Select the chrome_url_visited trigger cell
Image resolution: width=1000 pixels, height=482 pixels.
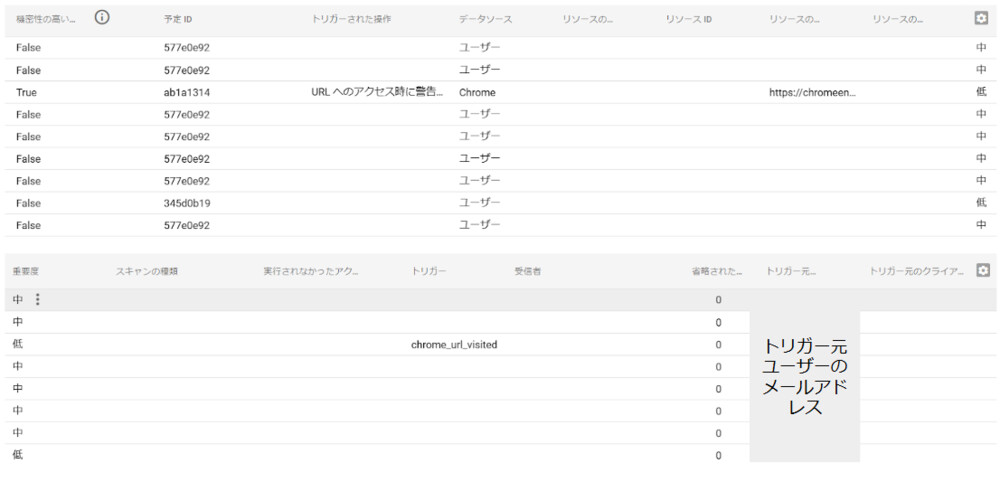pyautogui.click(x=454, y=344)
